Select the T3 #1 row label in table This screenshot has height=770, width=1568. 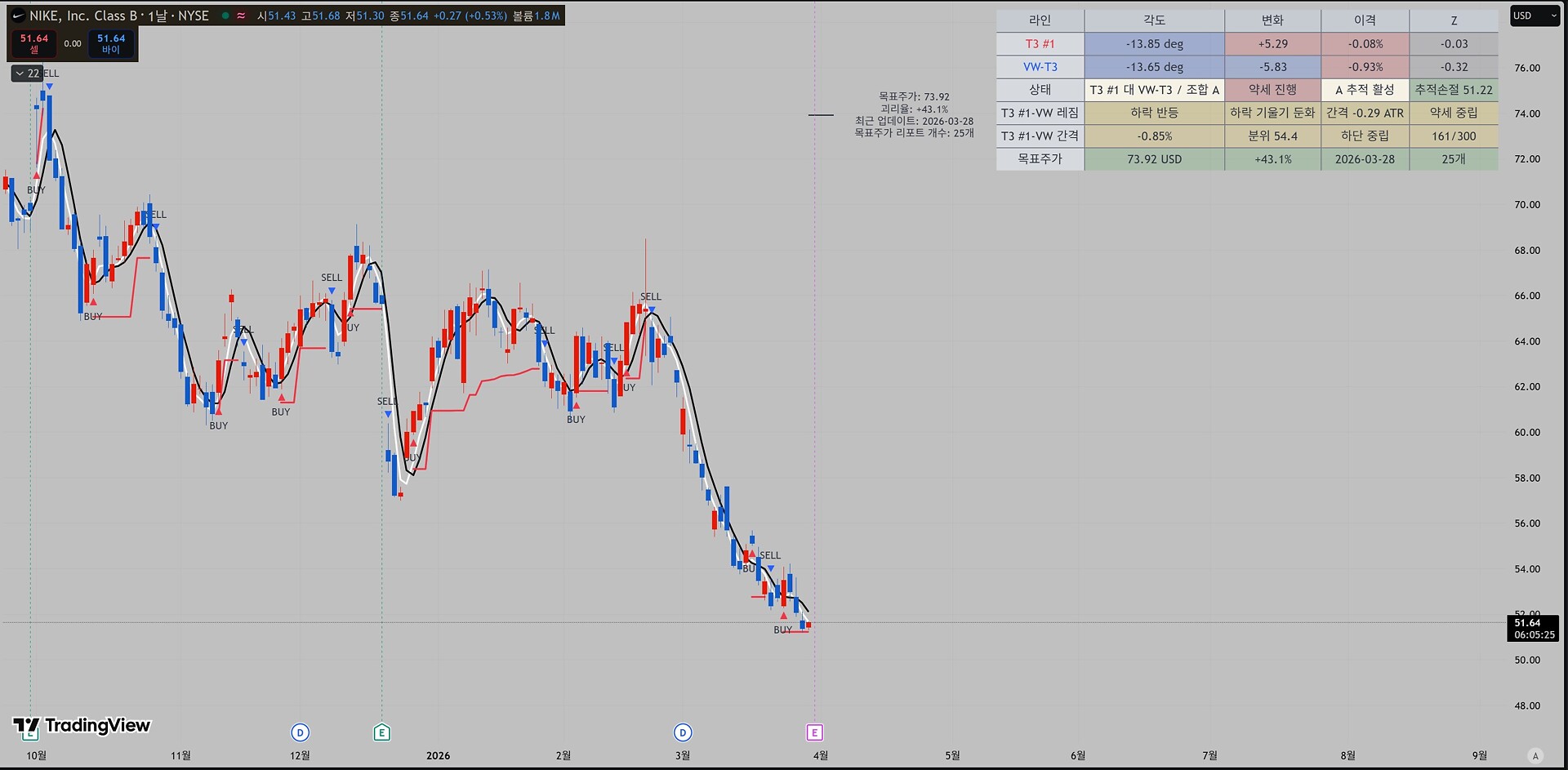[x=1040, y=44]
